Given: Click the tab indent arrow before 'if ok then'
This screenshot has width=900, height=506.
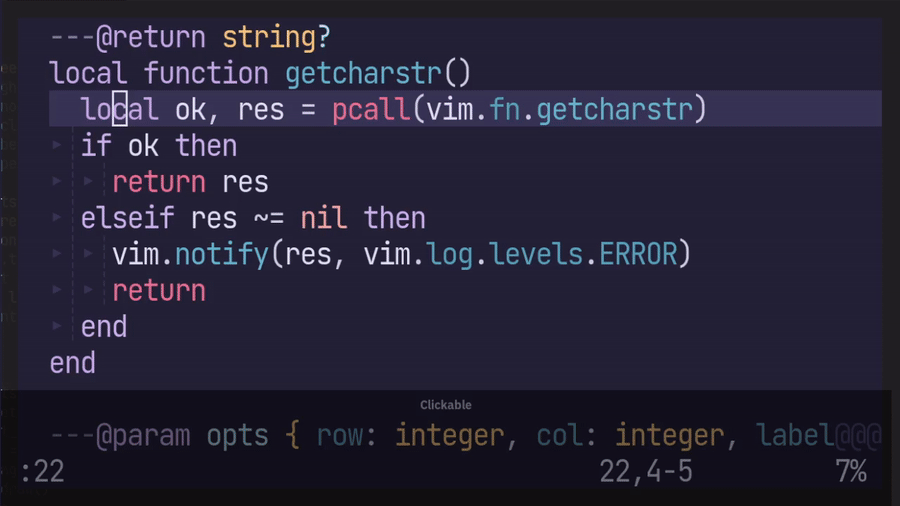Looking at the screenshot, I should 57,146.
